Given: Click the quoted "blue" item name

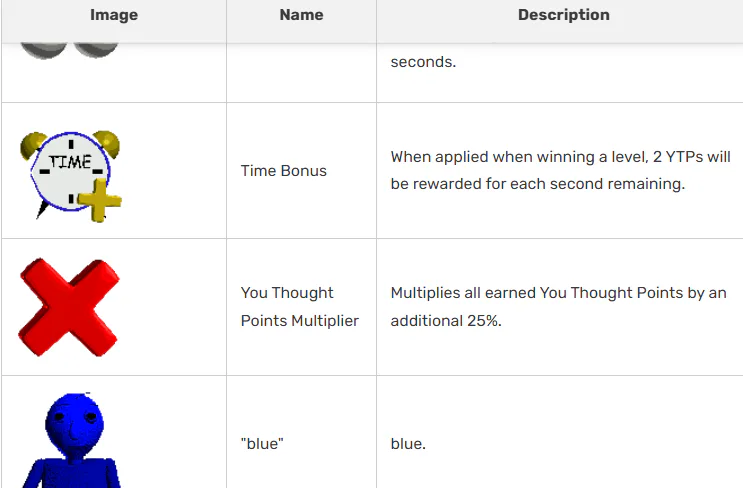Looking at the screenshot, I should click(x=262, y=443).
